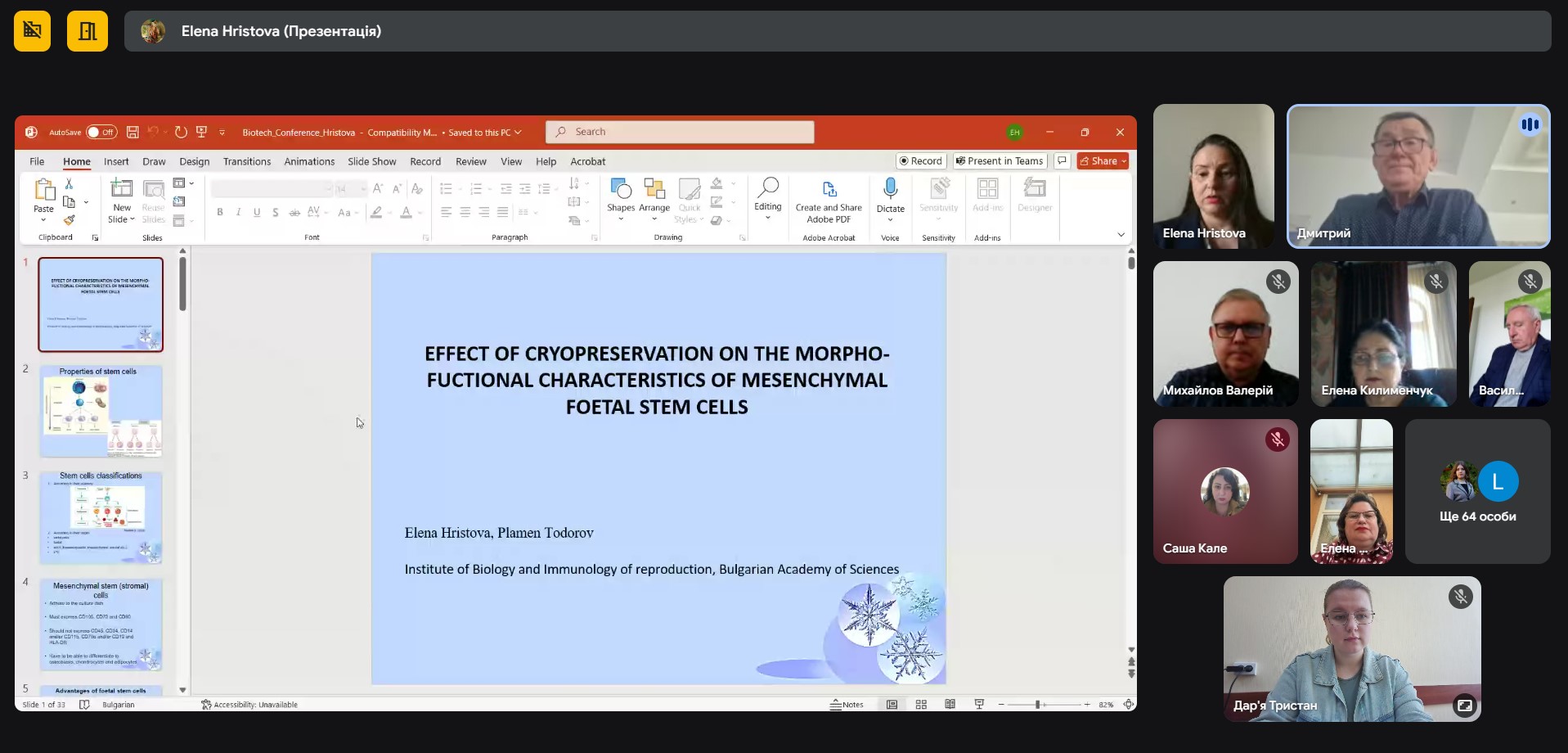Switch to the Insert tab
This screenshot has width=1568, height=753.
click(x=116, y=161)
